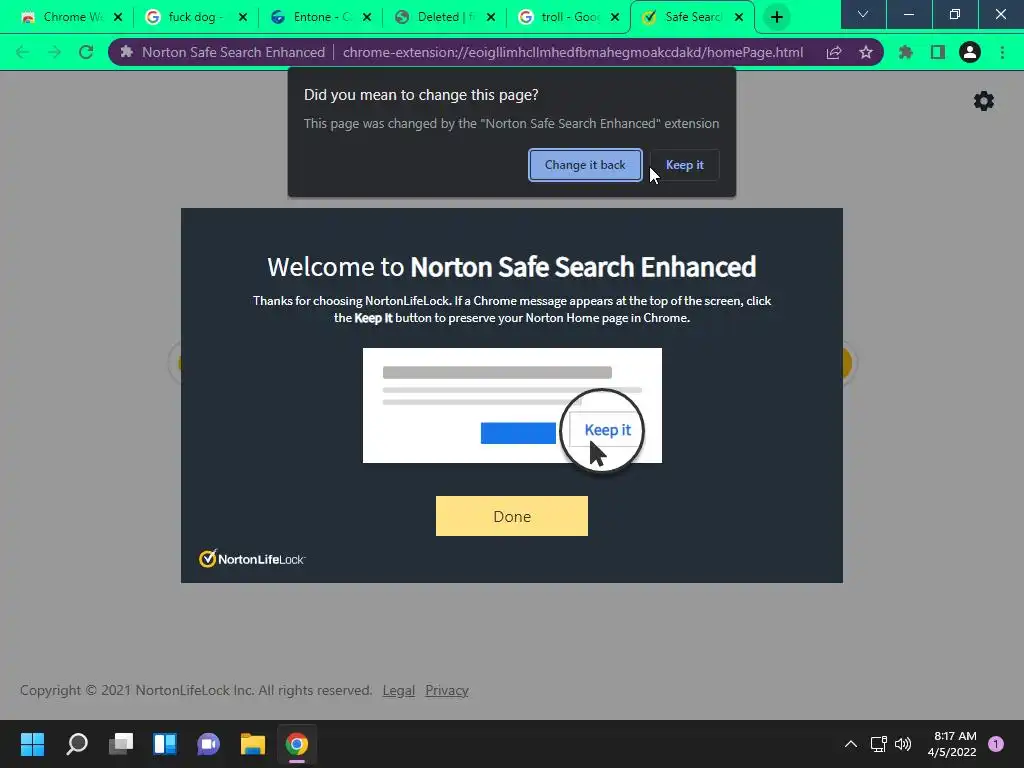Open volume control tray icon
1024x768 pixels.
point(903,744)
